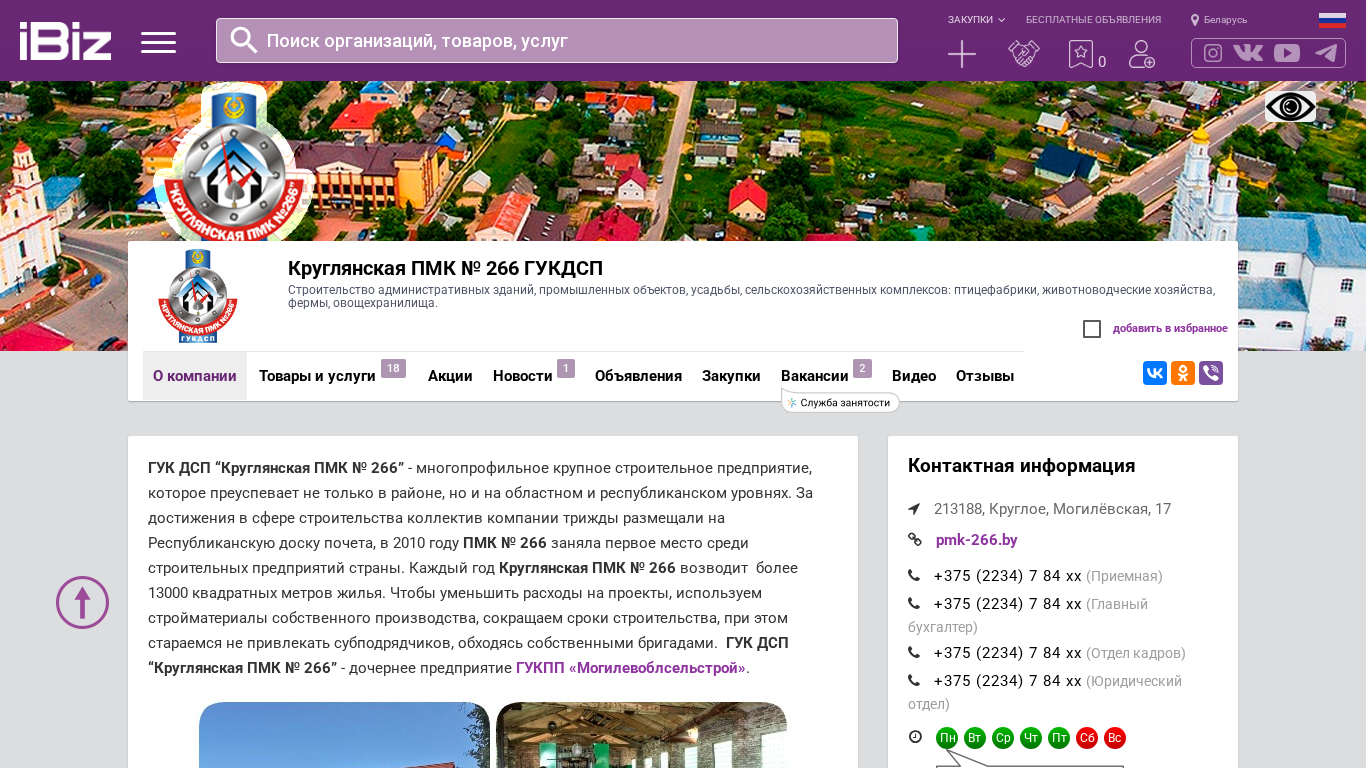Viewport: 1366px width, 768px height.
Task: Reveal the Приемная phone number
Action: point(1007,576)
